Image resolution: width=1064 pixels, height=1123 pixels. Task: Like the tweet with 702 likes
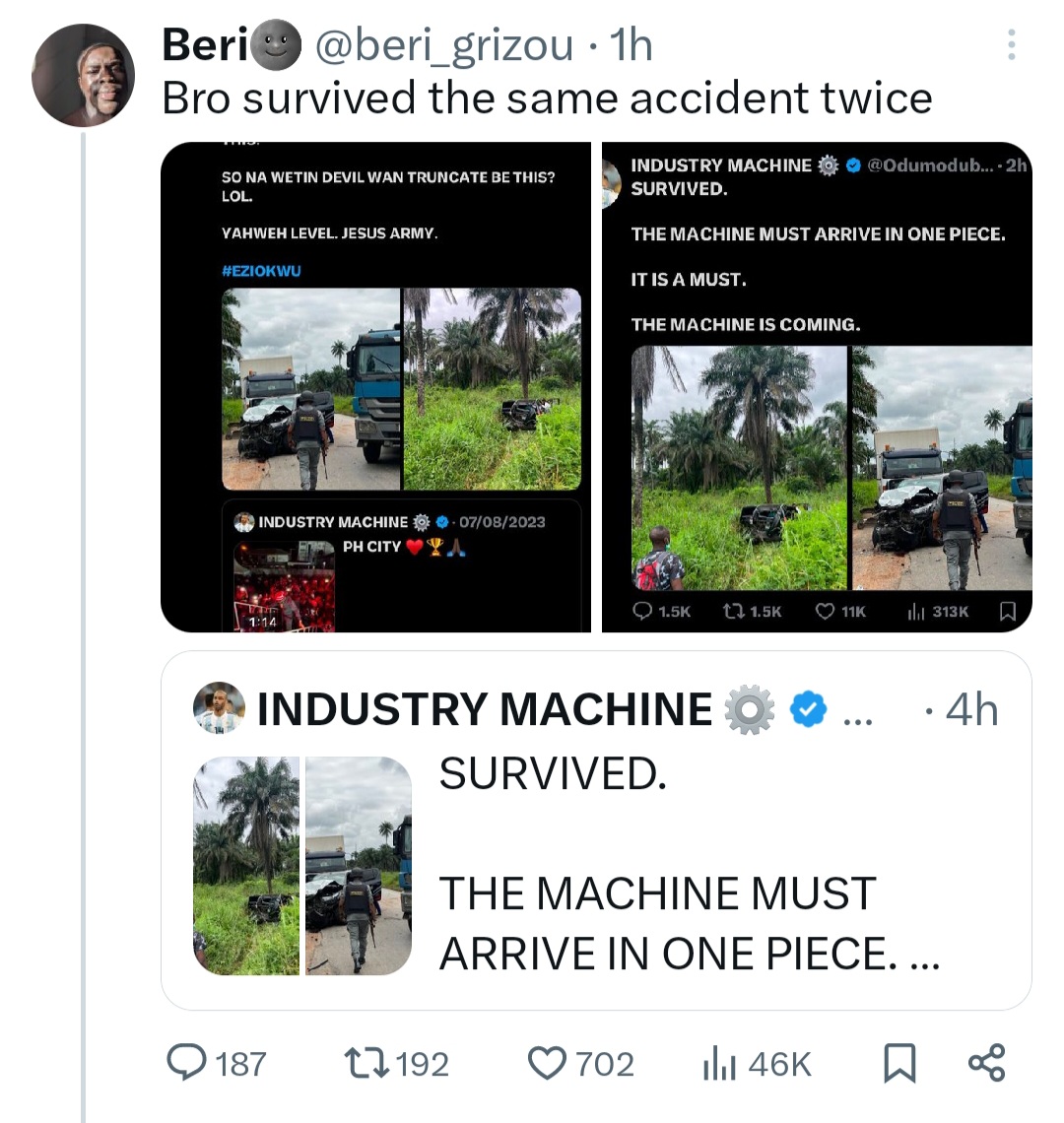coord(548,1063)
